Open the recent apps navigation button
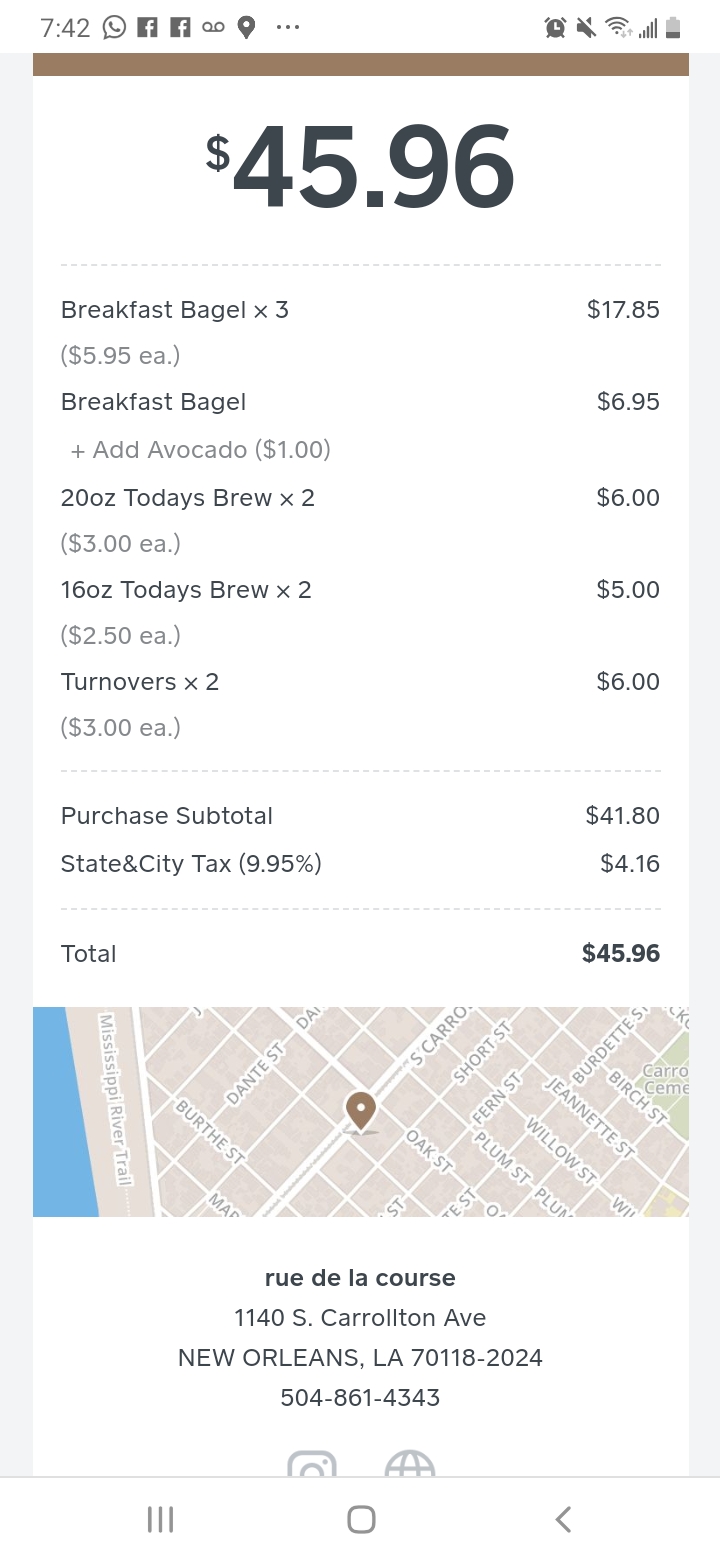 [160, 1520]
